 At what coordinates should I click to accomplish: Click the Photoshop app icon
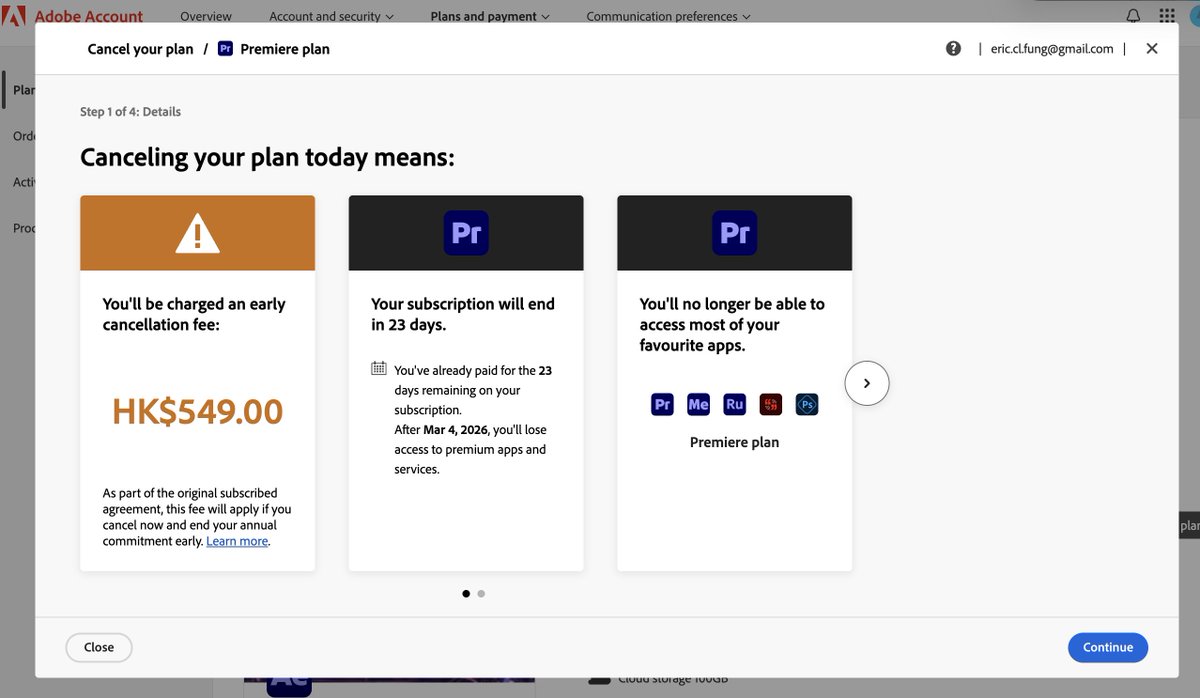click(807, 404)
